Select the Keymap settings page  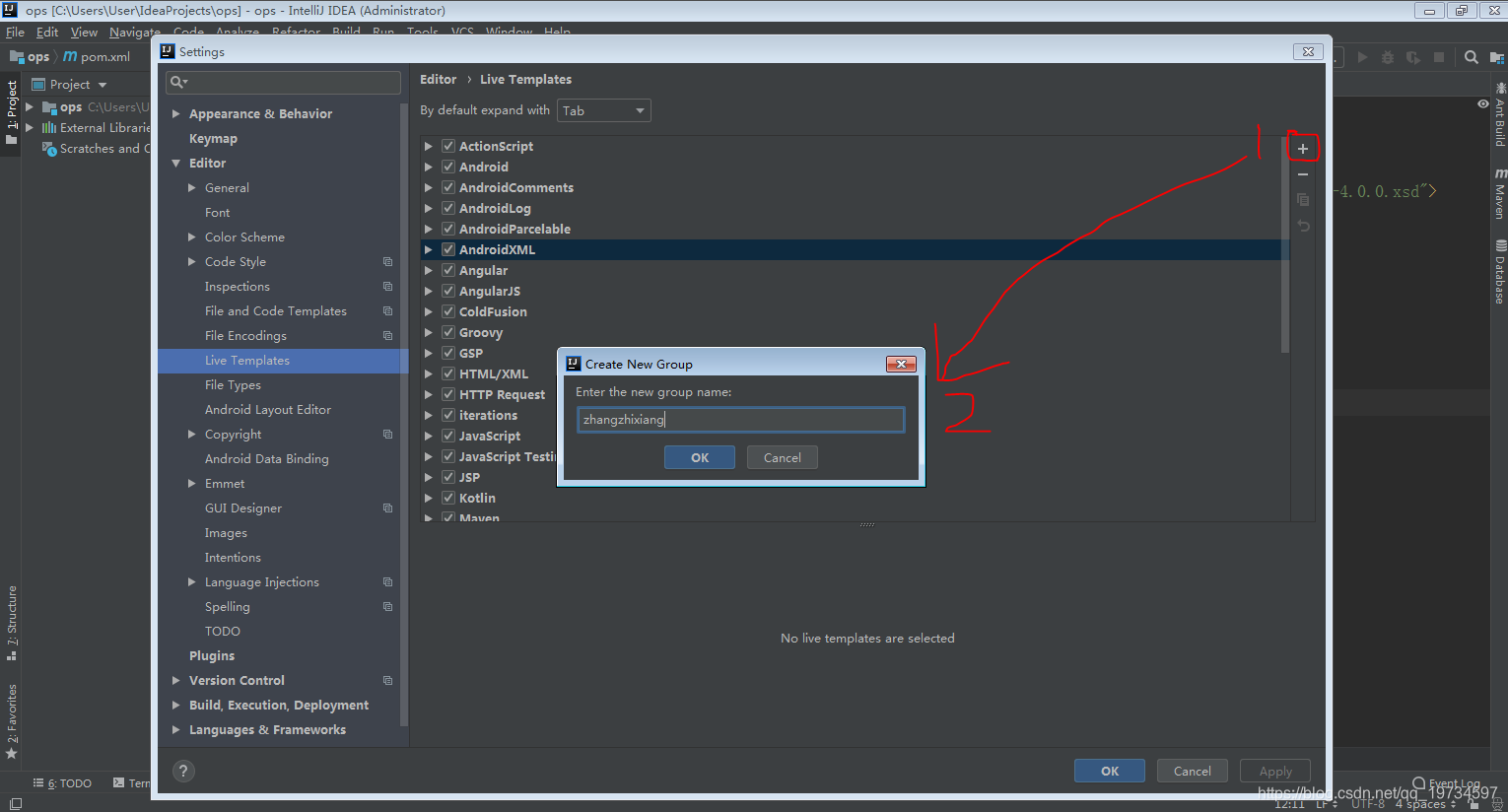pos(213,139)
